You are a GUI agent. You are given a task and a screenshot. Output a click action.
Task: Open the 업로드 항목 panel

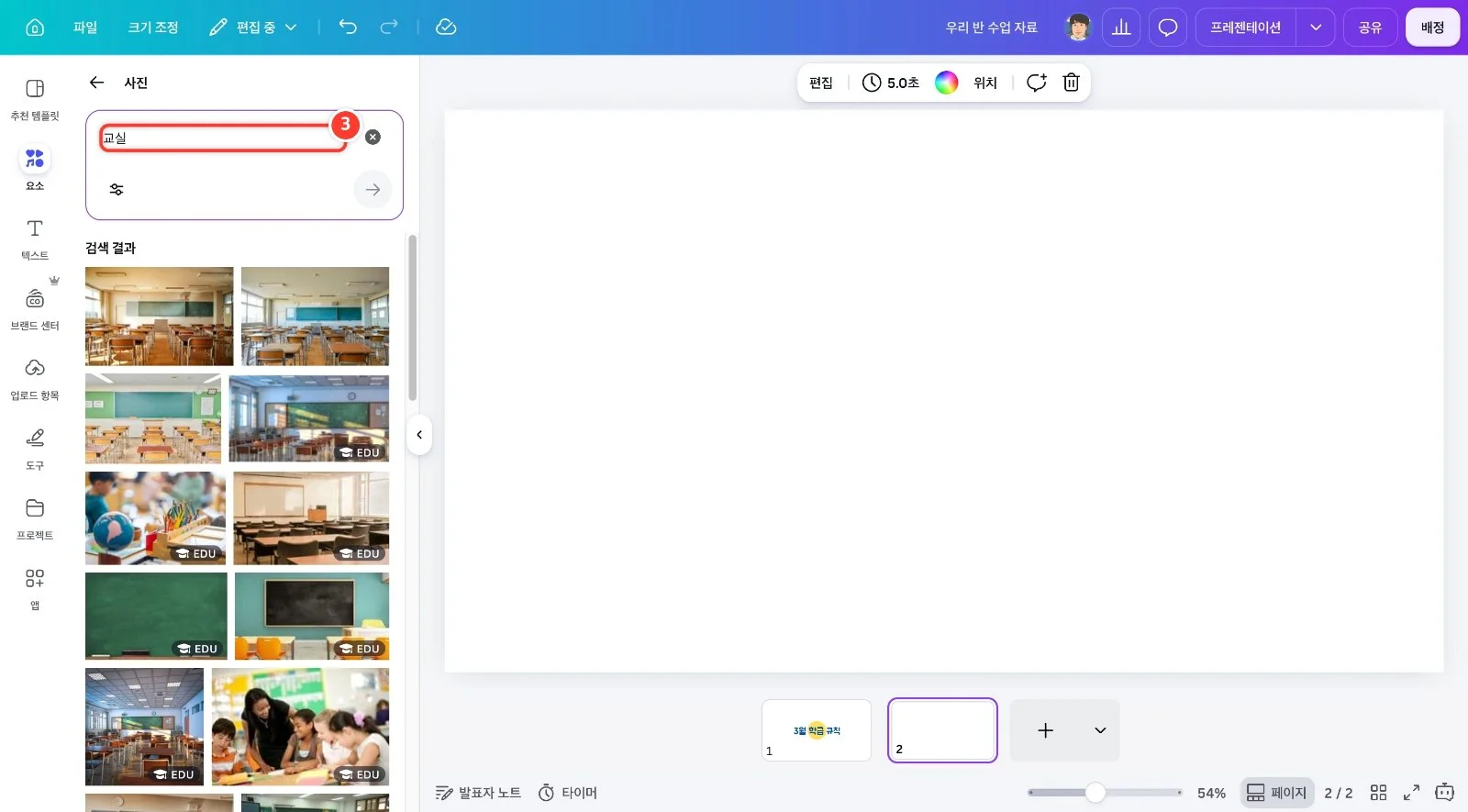coord(35,379)
